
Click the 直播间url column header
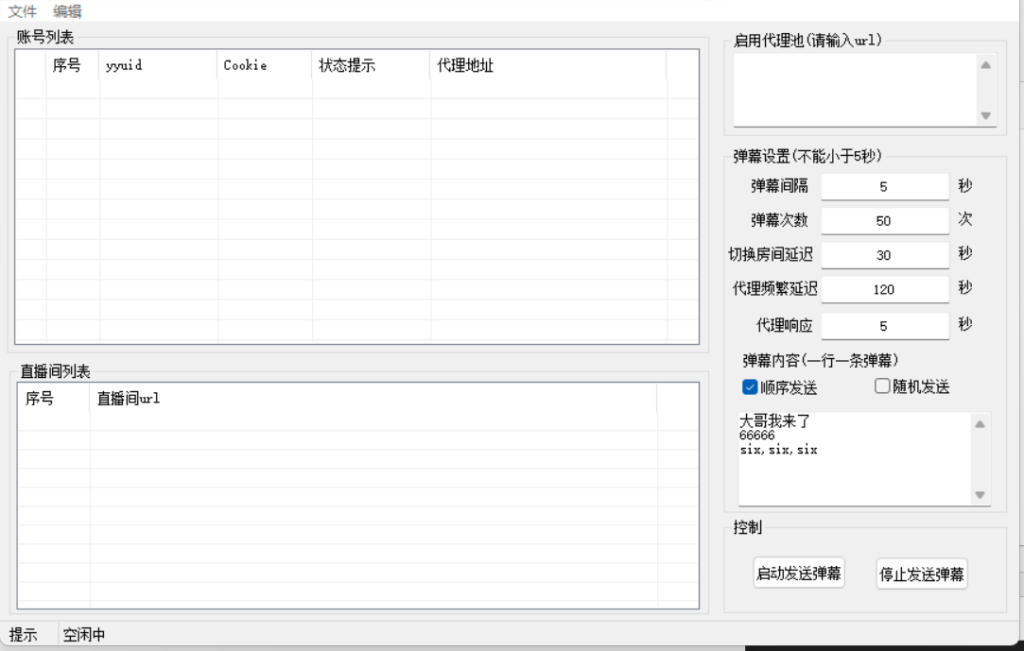(x=372, y=398)
